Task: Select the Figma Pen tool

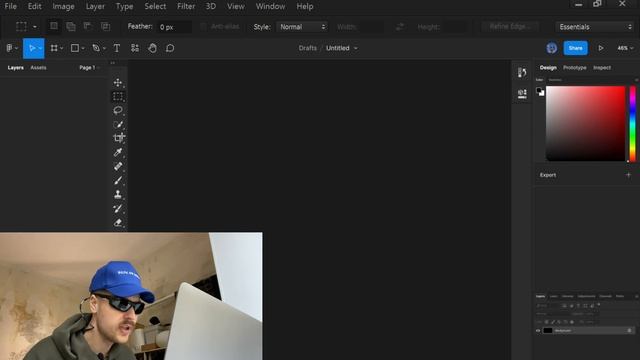Action: point(96,48)
